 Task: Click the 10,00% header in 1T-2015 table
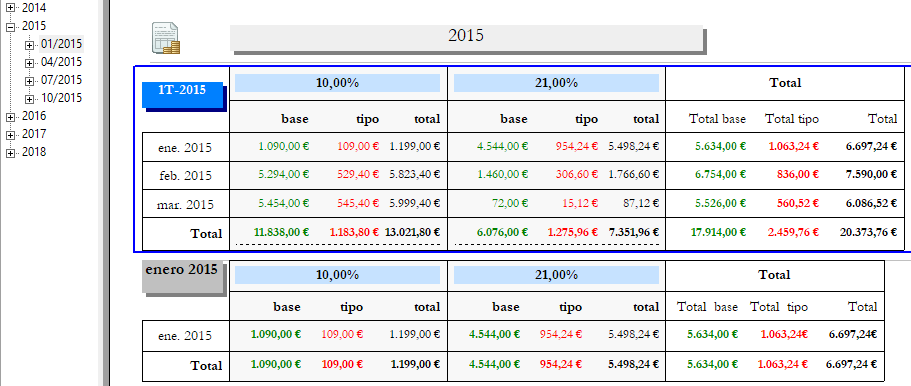point(338,83)
